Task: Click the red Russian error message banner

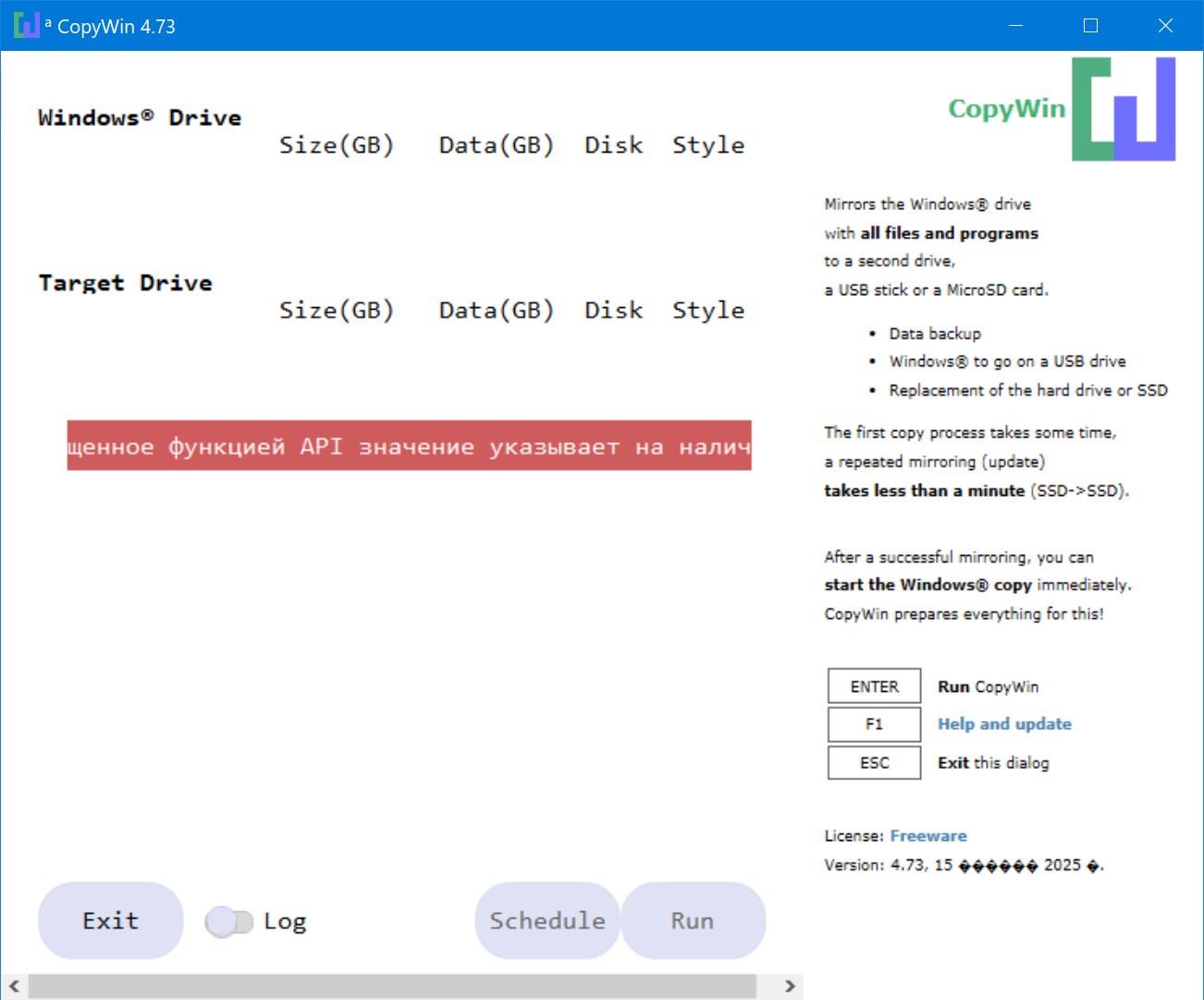Action: tap(409, 446)
